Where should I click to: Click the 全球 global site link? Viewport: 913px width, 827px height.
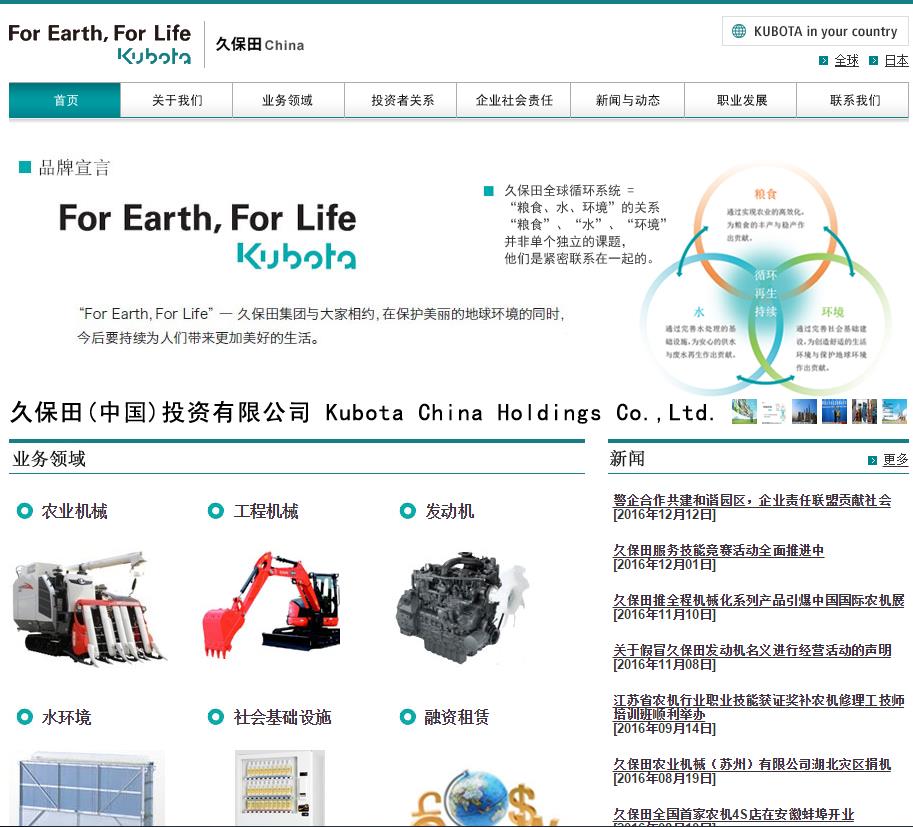[x=846, y=61]
